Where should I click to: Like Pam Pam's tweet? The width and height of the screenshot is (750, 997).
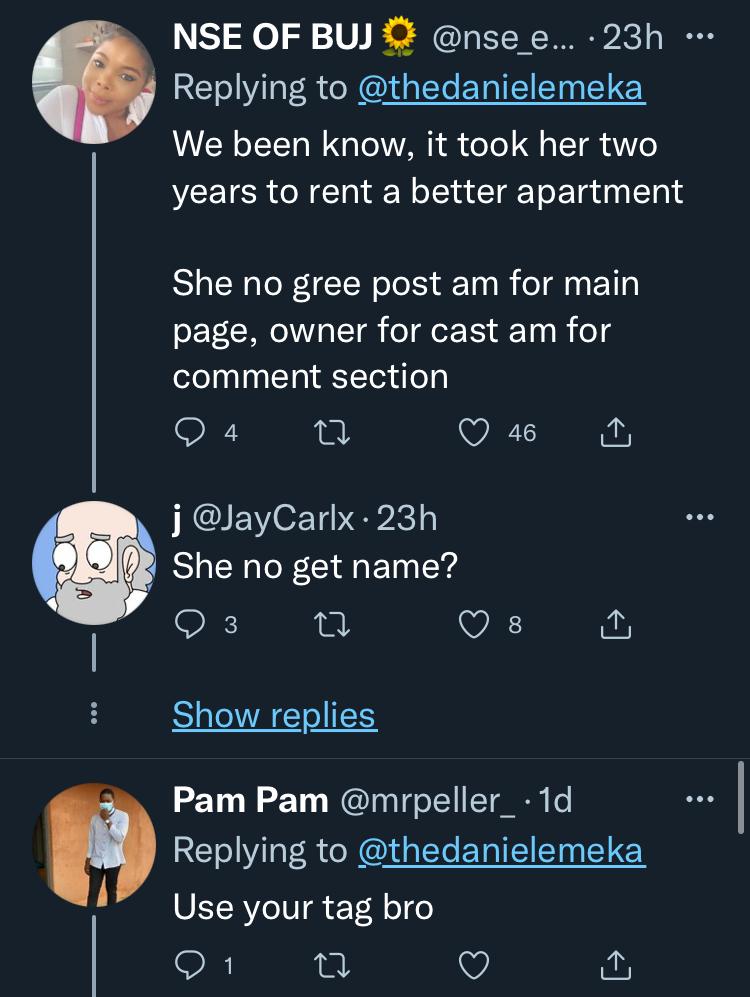click(x=474, y=966)
